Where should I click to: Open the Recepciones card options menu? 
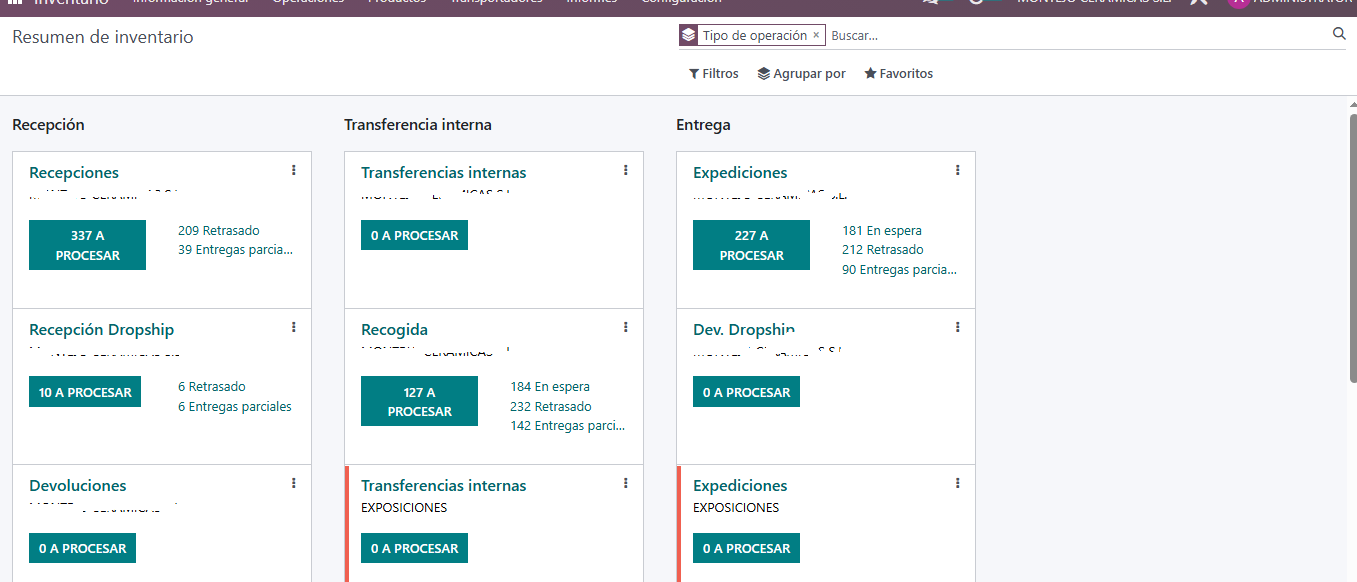(x=293, y=171)
